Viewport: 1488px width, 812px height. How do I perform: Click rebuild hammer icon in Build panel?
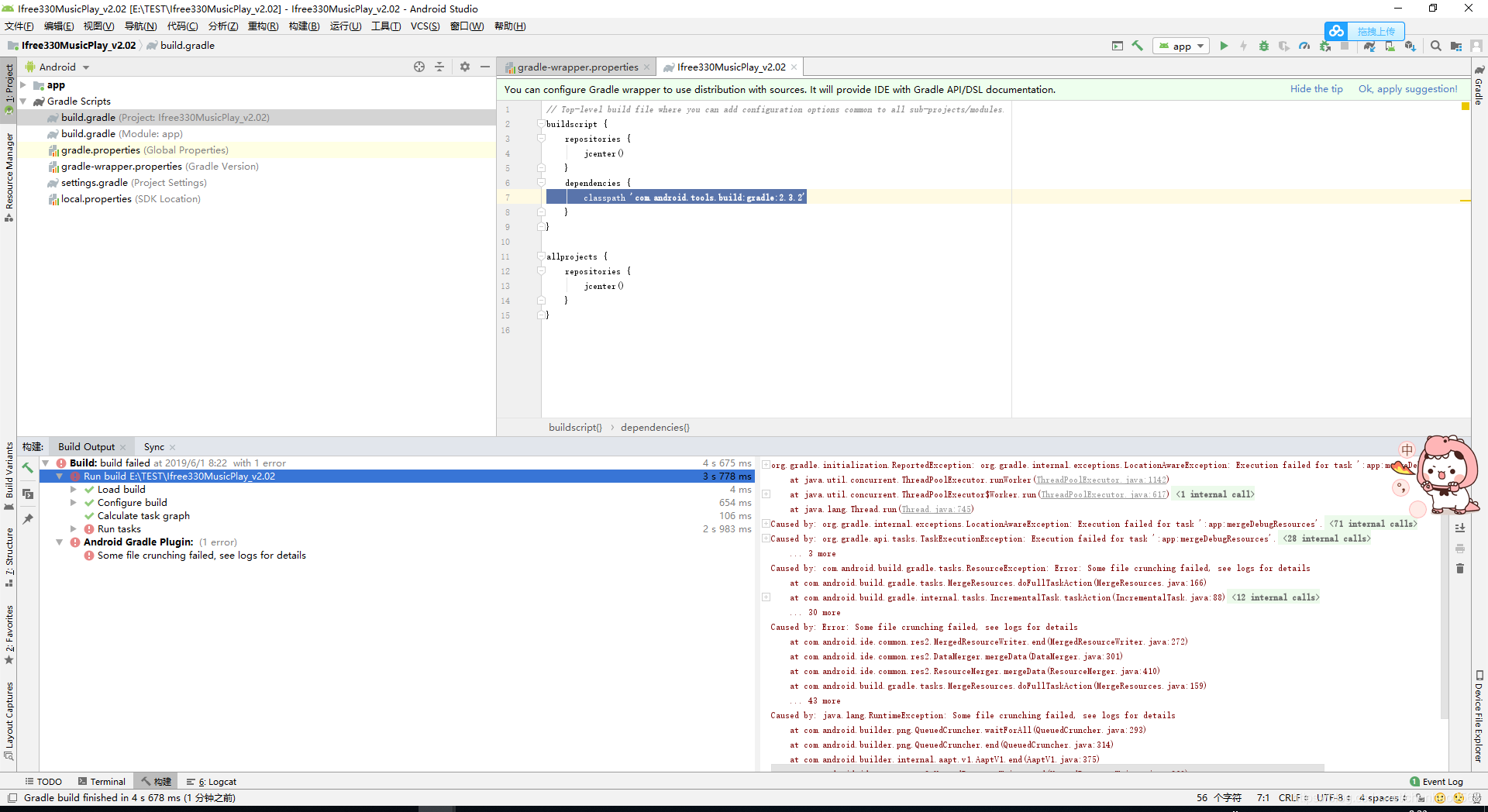(28, 467)
